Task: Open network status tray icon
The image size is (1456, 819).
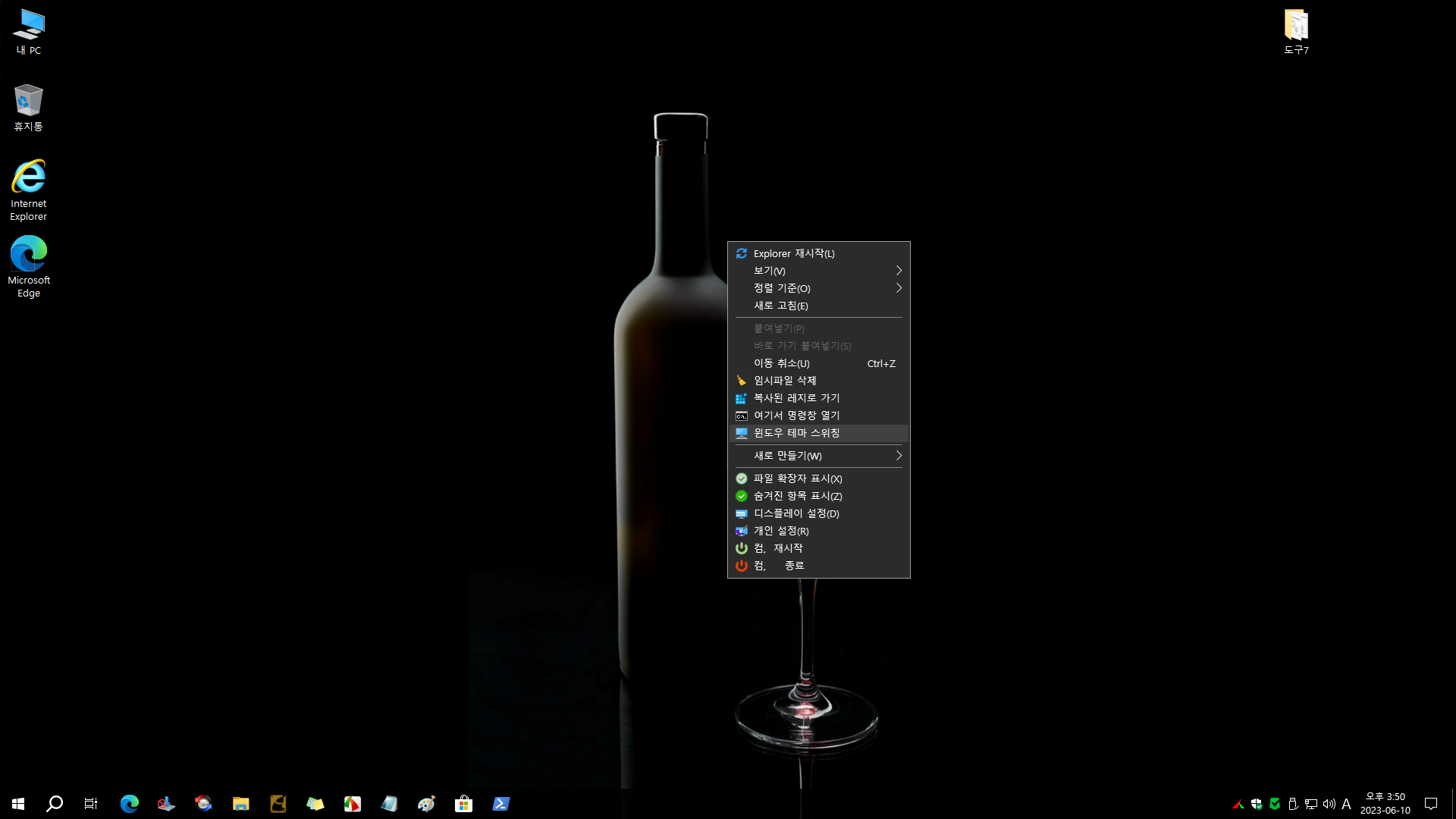Action: point(1311,804)
